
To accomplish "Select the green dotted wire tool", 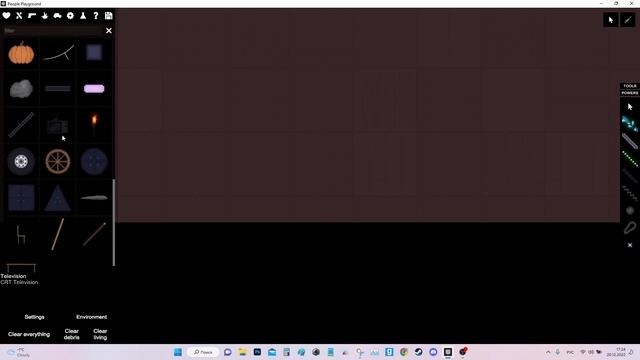I will pos(630,159).
